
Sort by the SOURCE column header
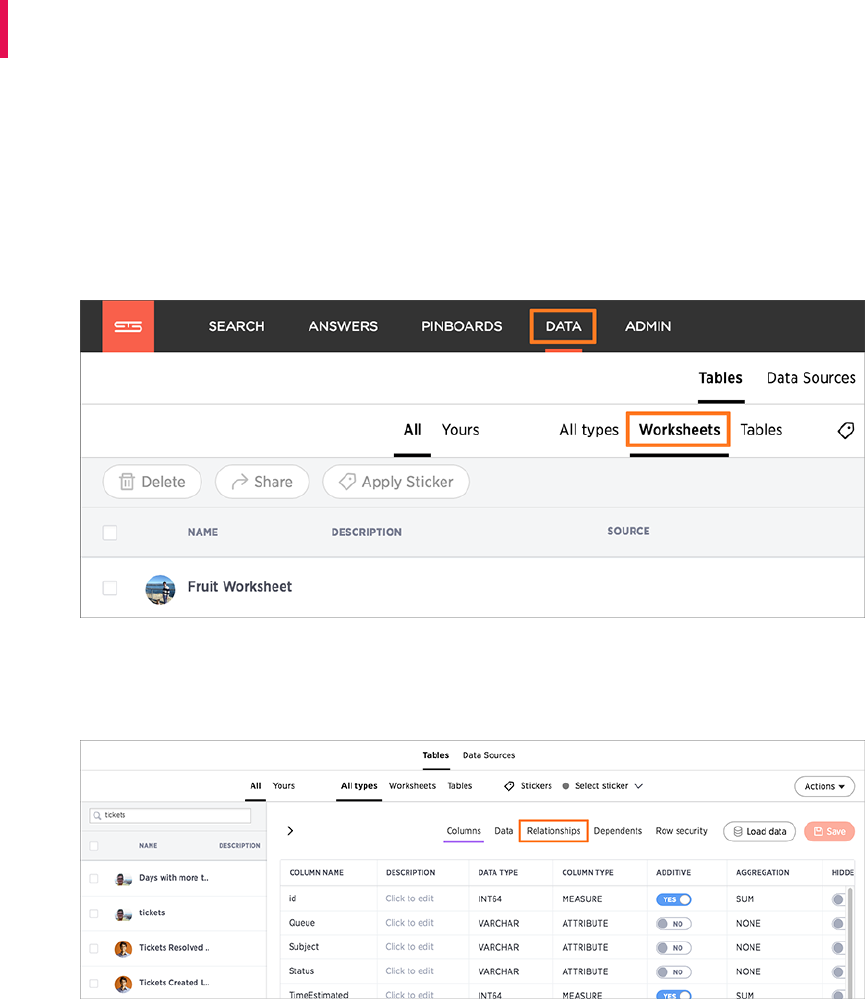pos(629,531)
